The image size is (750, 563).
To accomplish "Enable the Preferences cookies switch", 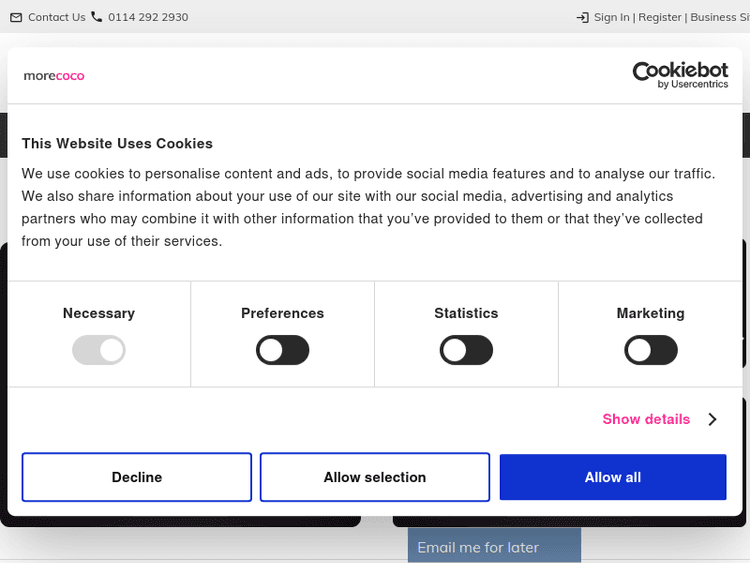I will point(283,350).
